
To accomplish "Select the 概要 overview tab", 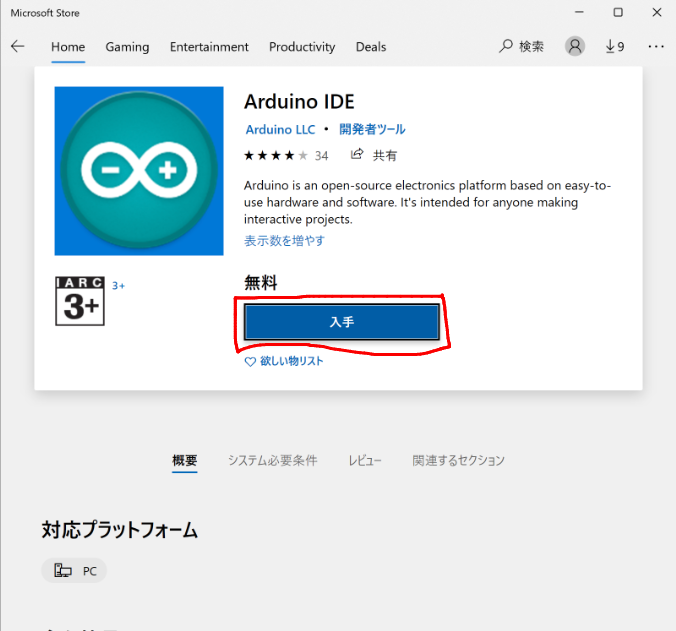I will point(185,460).
